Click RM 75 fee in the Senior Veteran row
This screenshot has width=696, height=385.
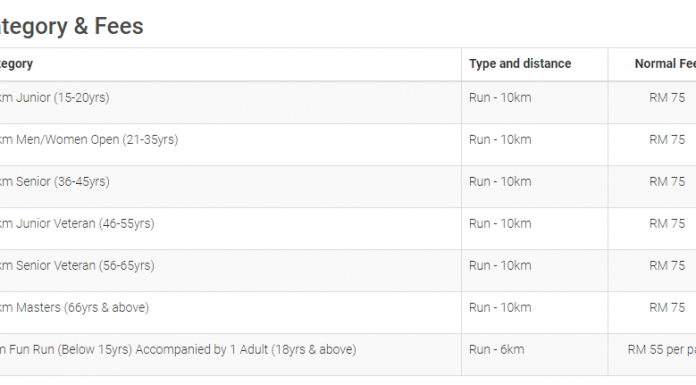pos(667,266)
